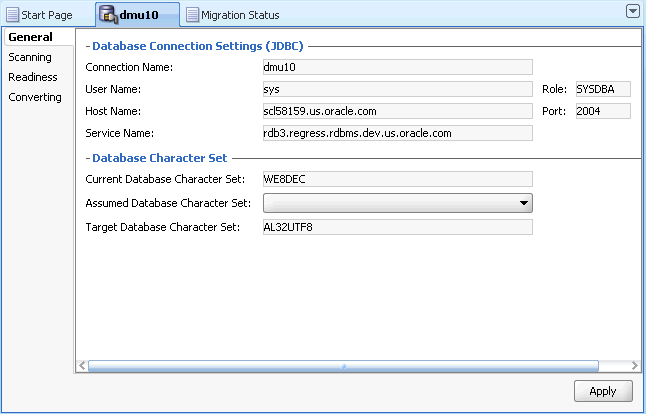Click the Migration Status tab icon

click(192, 15)
